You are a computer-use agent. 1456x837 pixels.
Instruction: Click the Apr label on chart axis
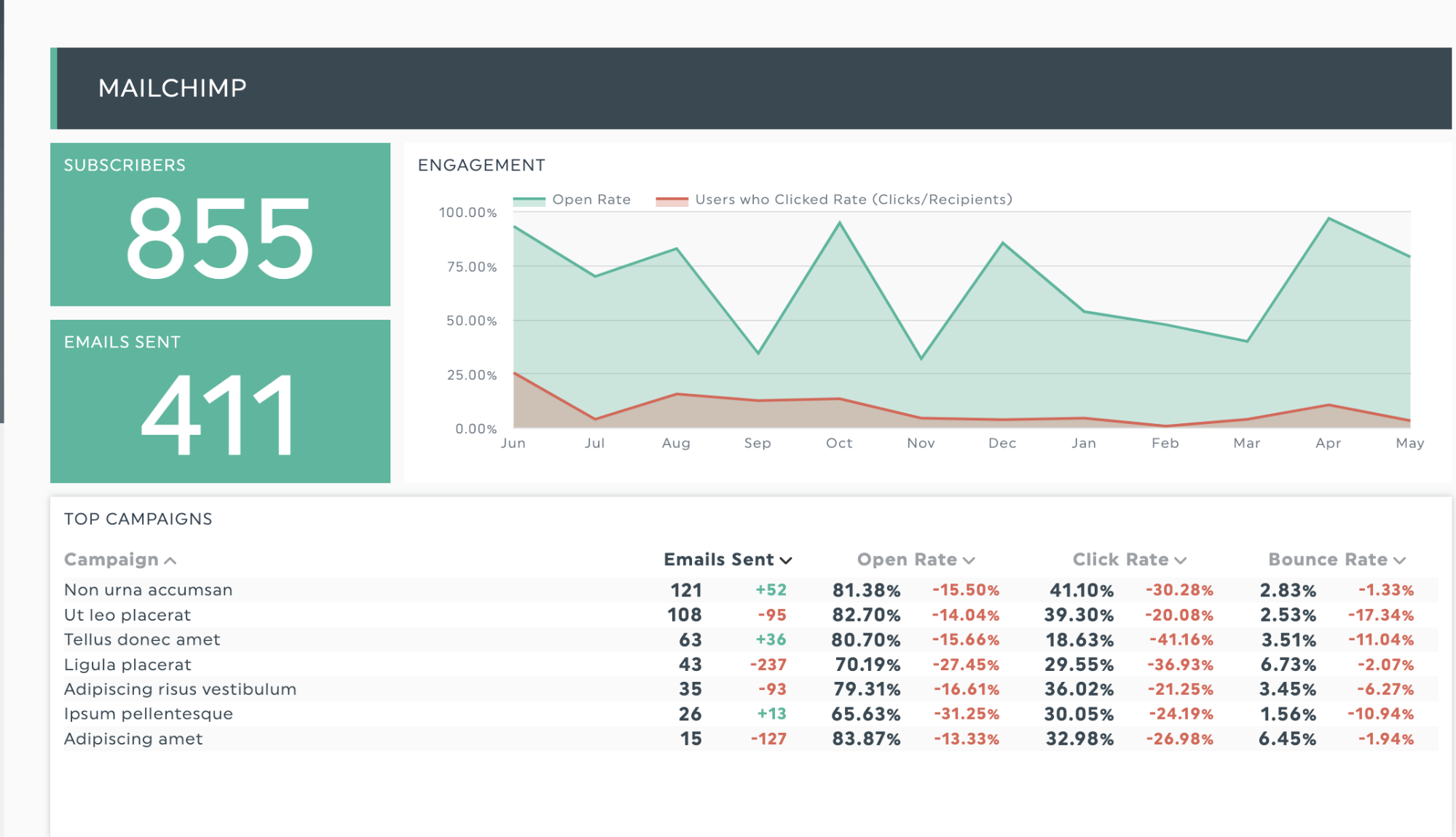pos(1329,443)
